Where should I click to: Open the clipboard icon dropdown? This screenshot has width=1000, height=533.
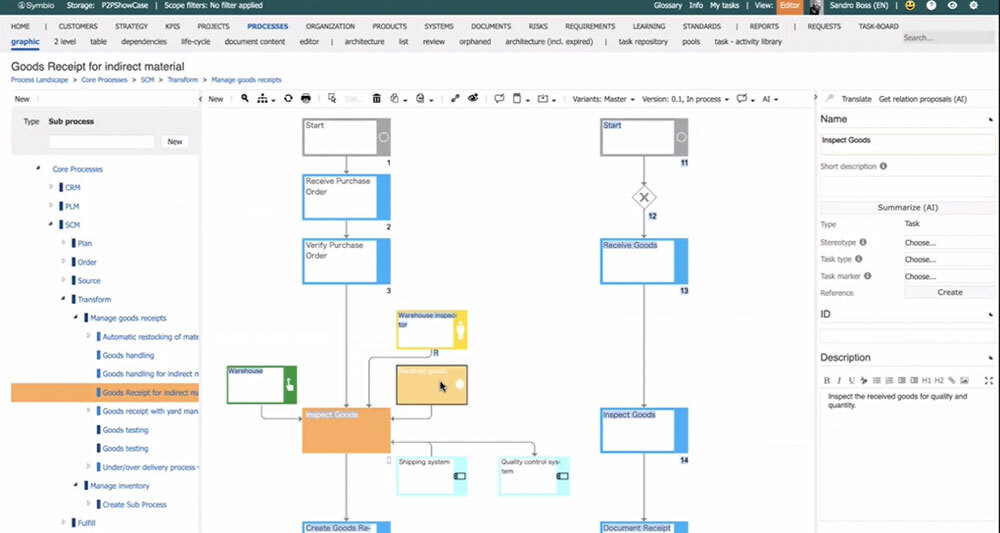520,99
